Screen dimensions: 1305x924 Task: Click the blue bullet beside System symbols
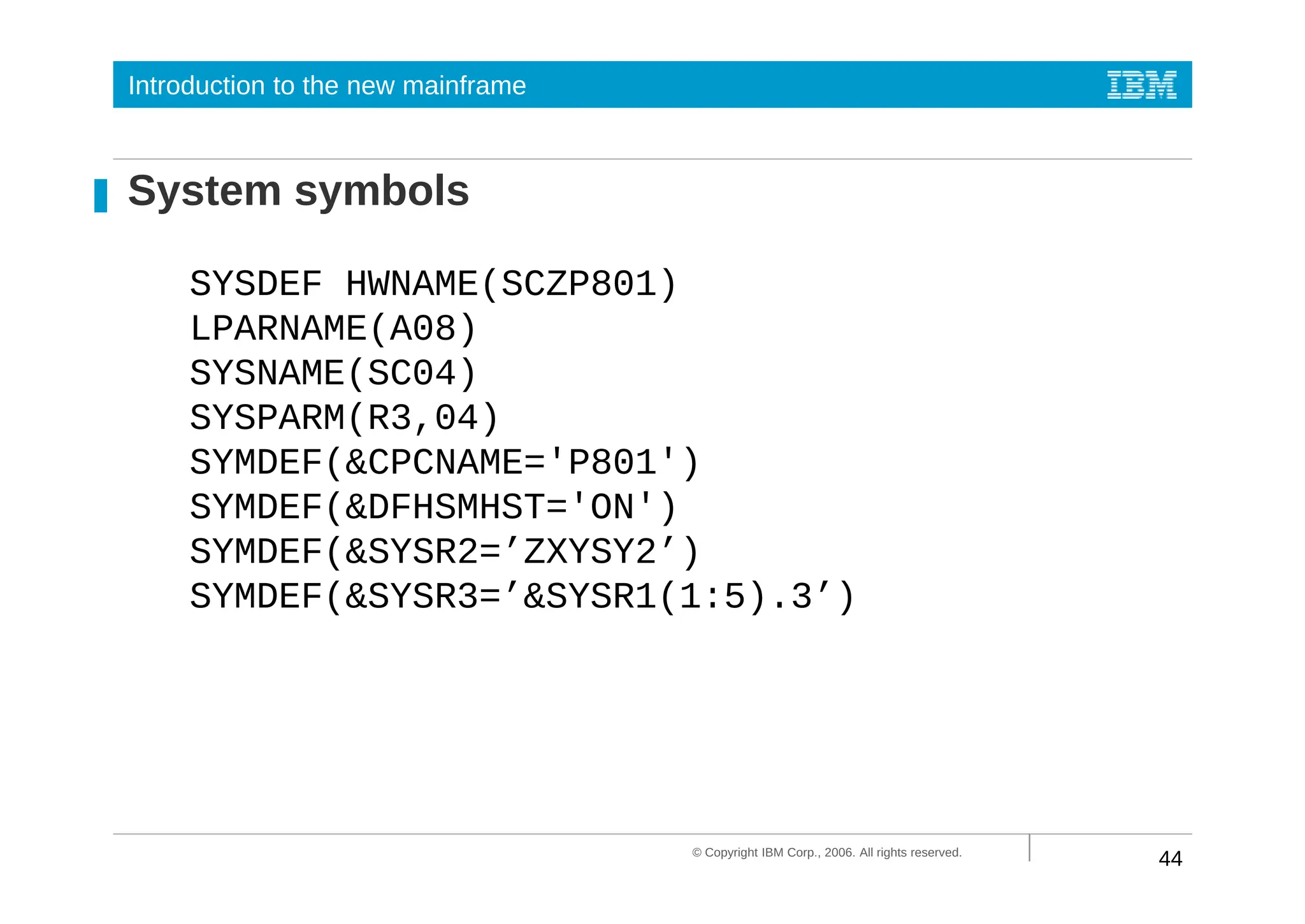pos(101,195)
